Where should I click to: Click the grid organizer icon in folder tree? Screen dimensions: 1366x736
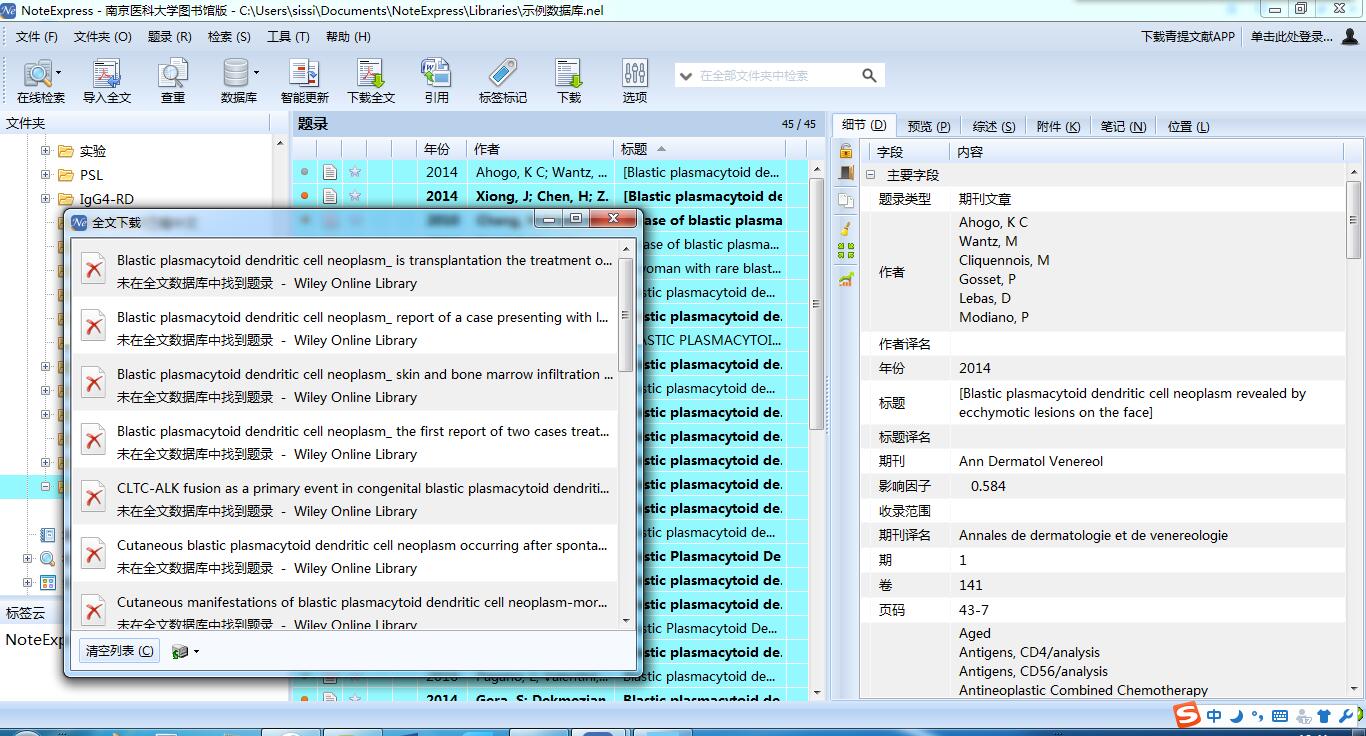click(47, 582)
